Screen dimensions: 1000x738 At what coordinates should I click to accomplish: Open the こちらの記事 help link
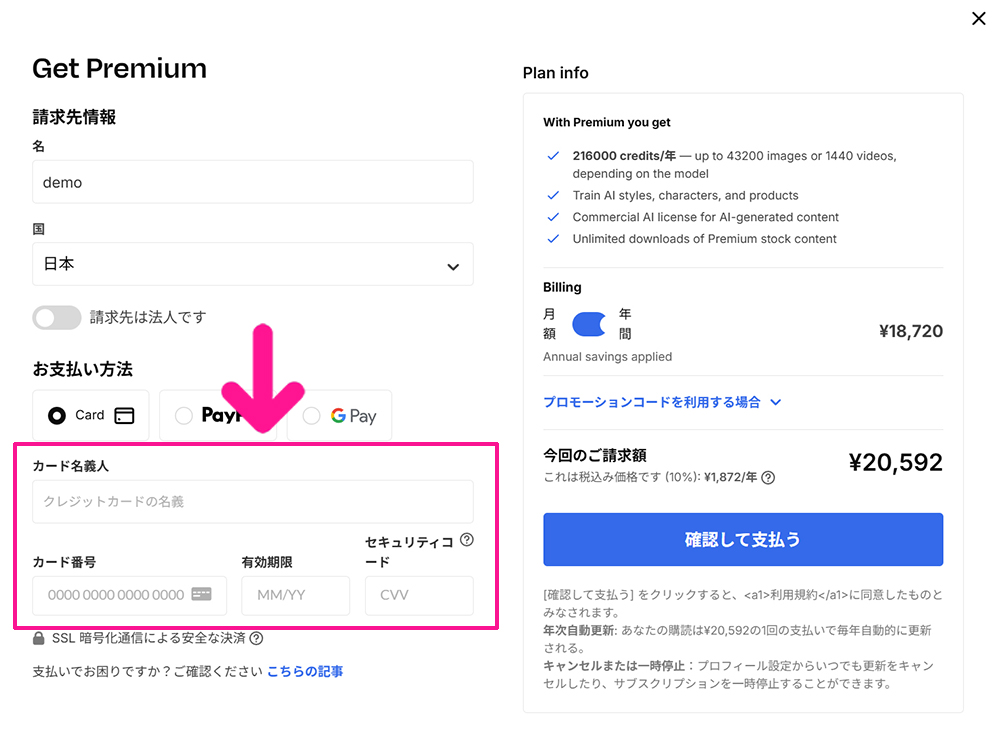[306, 670]
